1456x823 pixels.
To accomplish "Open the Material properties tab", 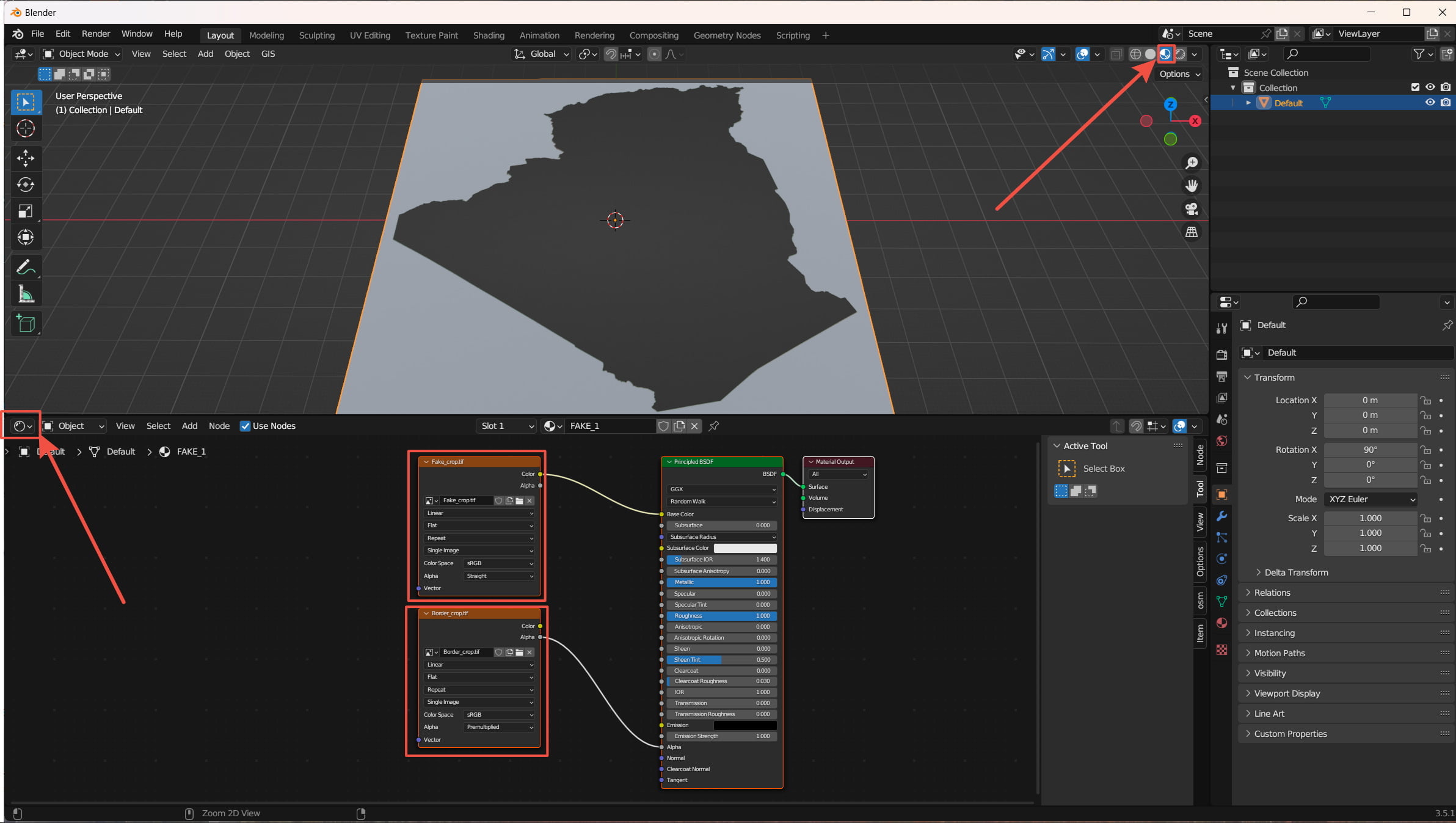I will click(x=1221, y=623).
